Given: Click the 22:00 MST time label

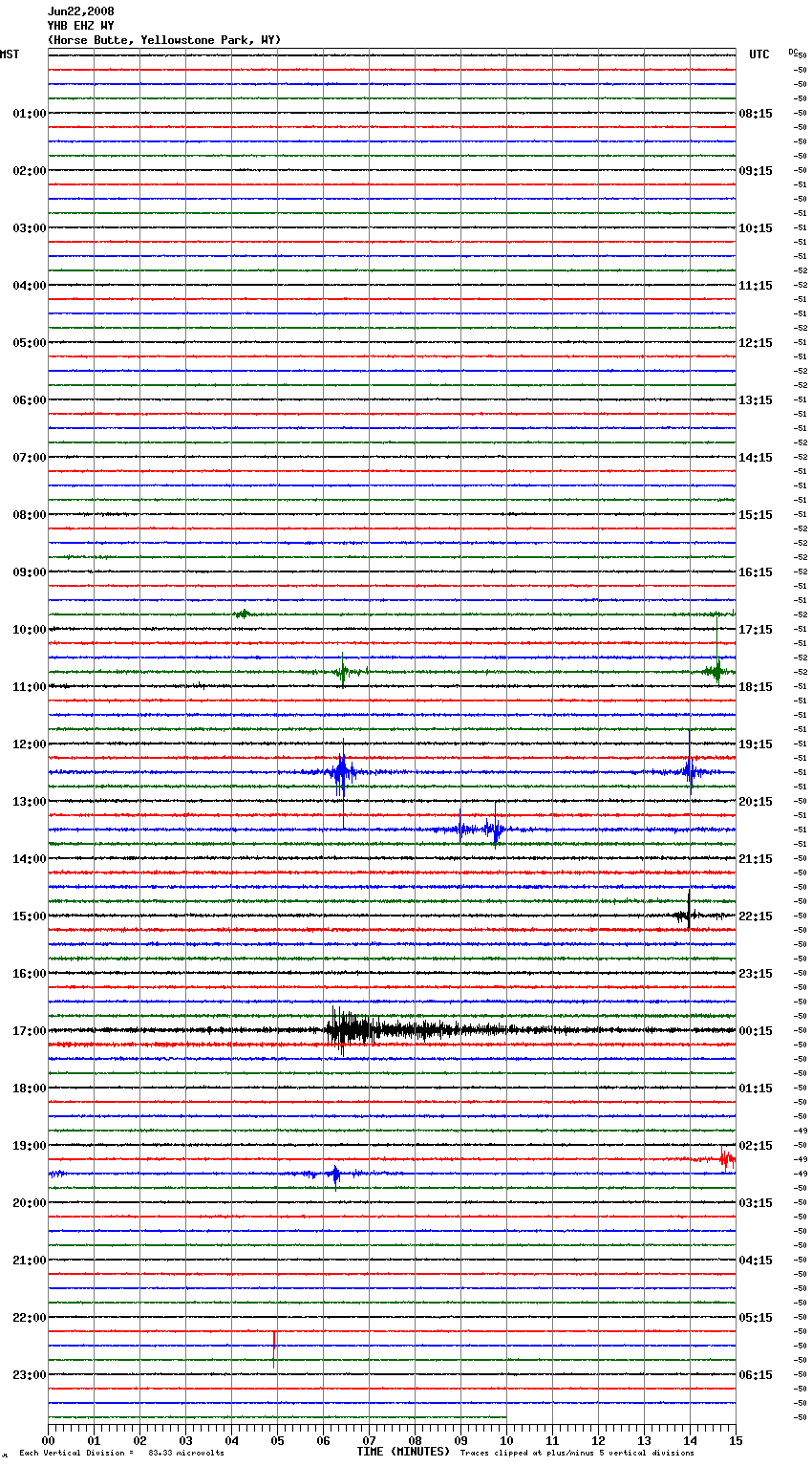Looking at the screenshot, I should point(29,1318).
